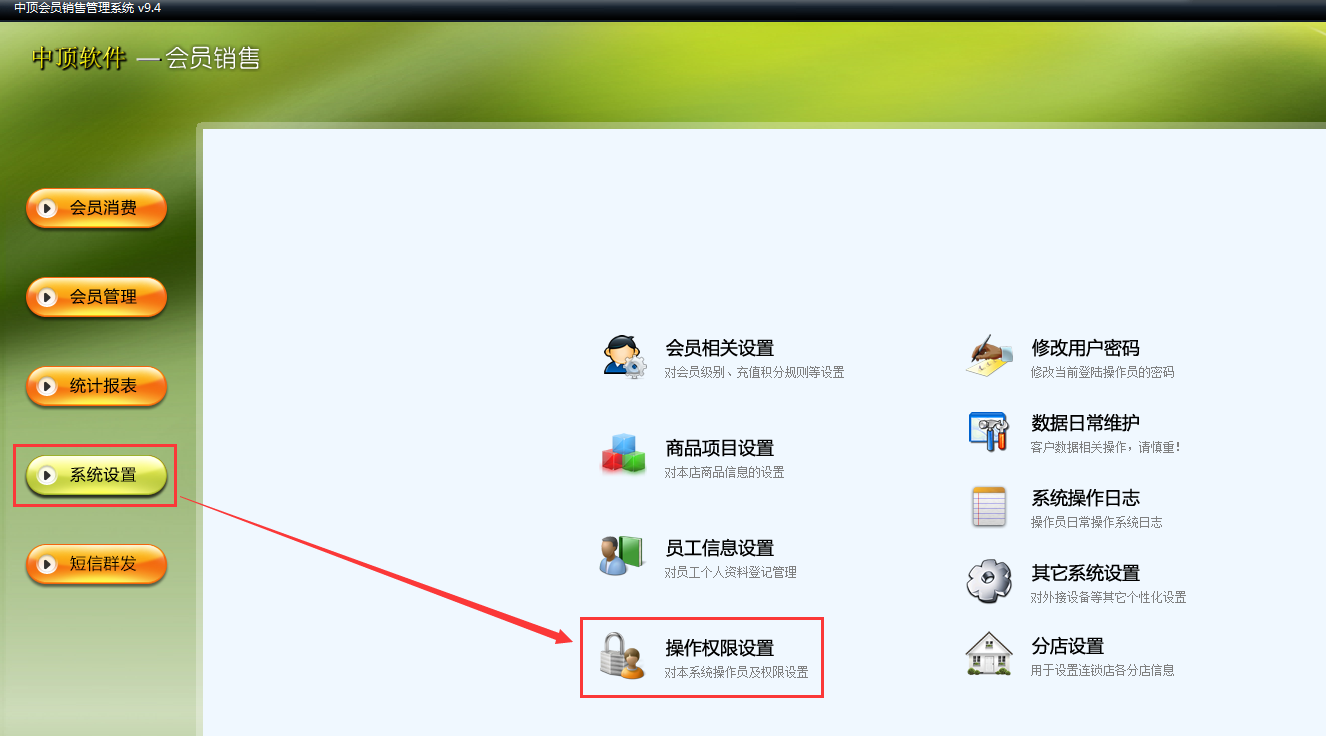Switch to the 会员消费 section
The image size is (1326, 736).
(96, 209)
